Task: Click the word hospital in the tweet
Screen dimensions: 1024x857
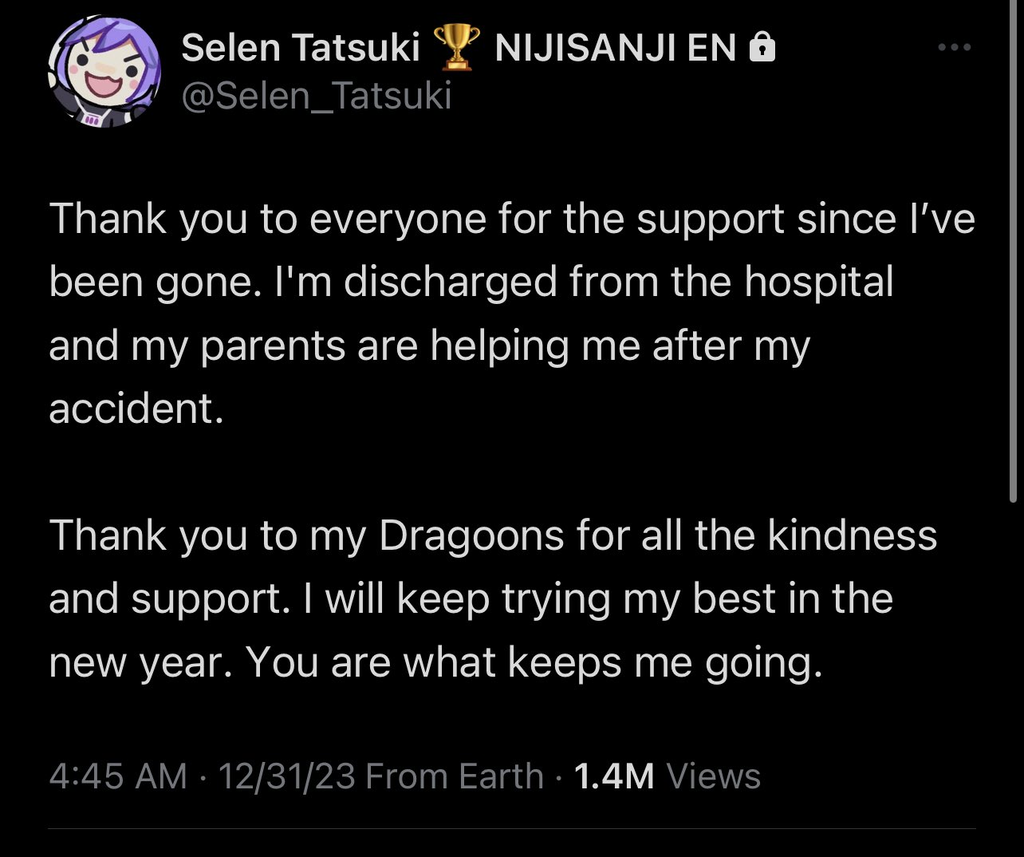Action: 819,282
